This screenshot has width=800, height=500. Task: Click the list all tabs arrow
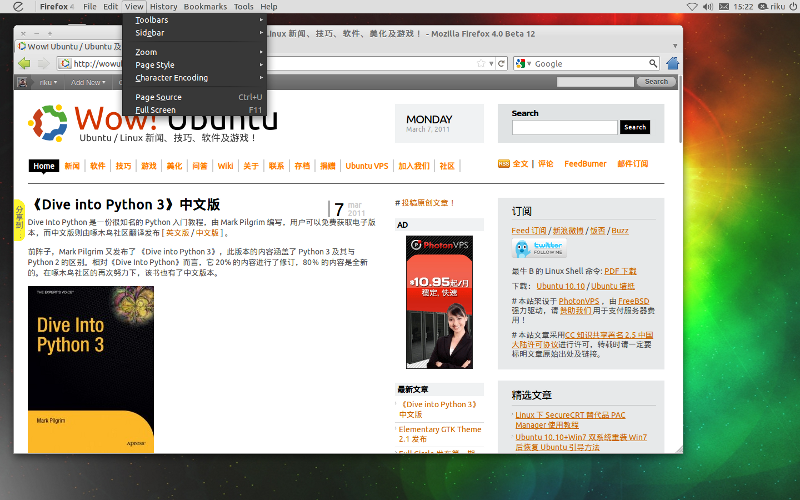[674, 46]
